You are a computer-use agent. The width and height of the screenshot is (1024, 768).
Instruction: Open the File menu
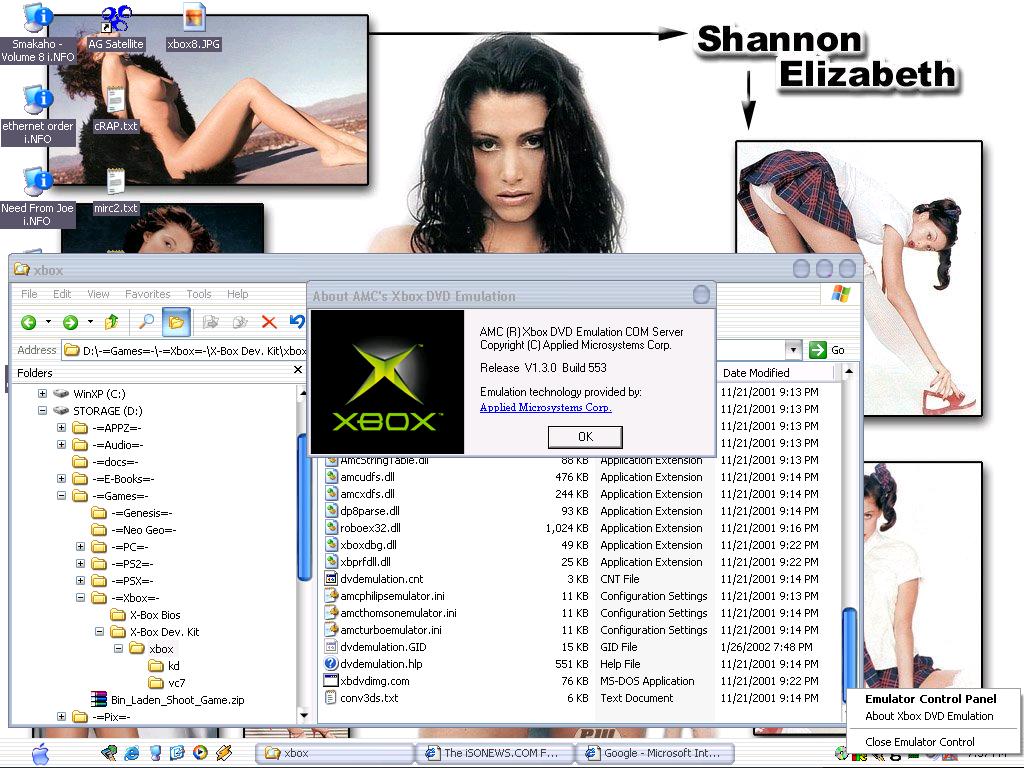[29, 294]
